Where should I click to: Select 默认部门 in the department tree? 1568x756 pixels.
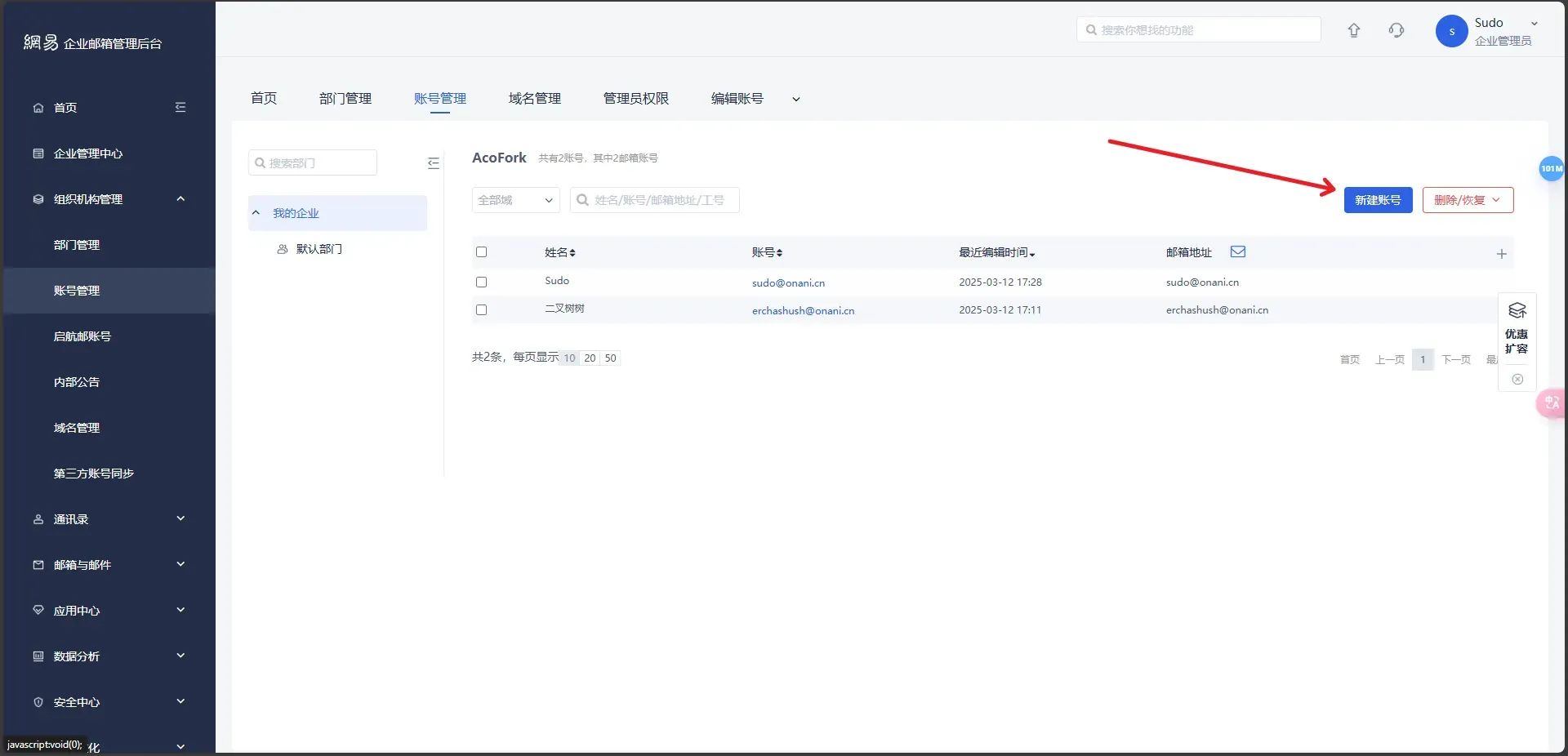[318, 249]
